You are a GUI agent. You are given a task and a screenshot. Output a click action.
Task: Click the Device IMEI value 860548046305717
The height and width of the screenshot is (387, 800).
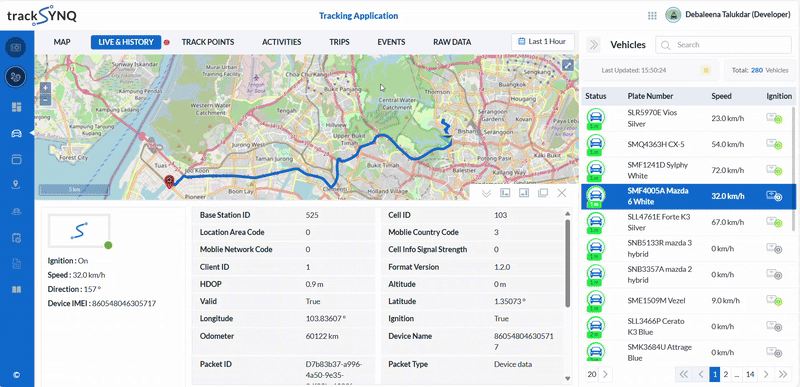(124, 303)
